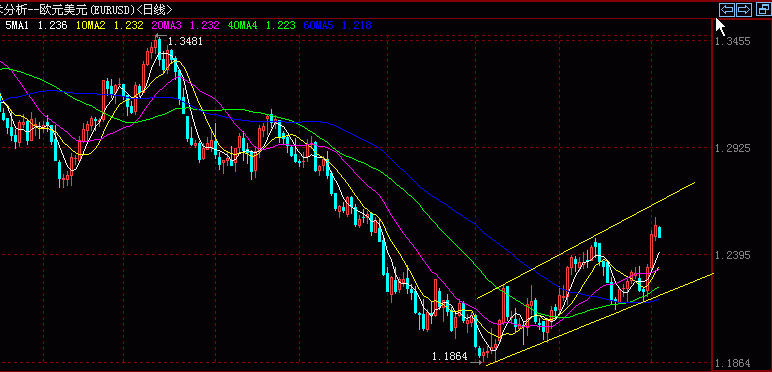
Task: Select the 5MA1 moving average label
Action: (17, 26)
